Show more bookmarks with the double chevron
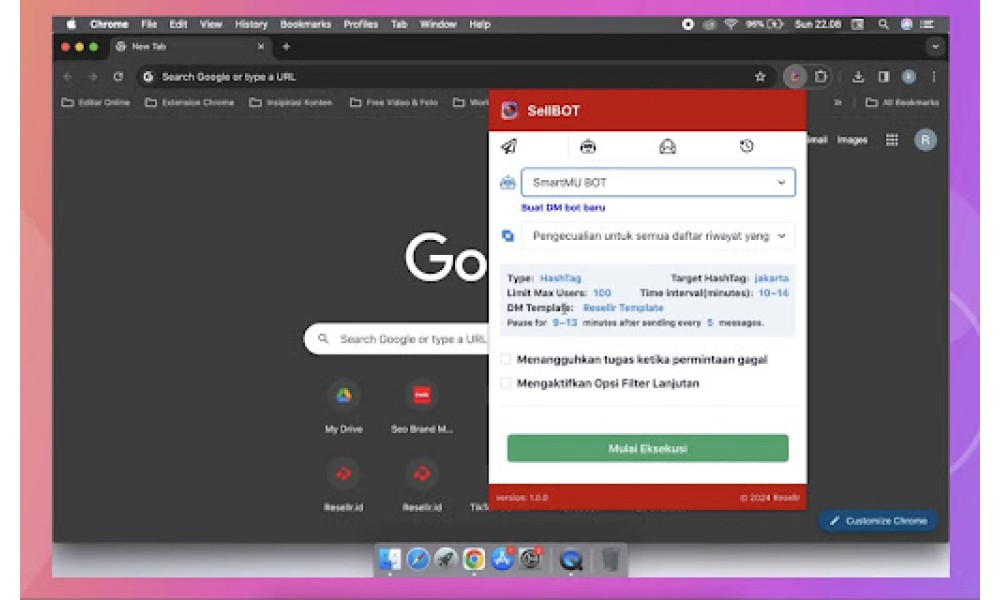Viewport: 1000px width, 600px height. tap(837, 103)
